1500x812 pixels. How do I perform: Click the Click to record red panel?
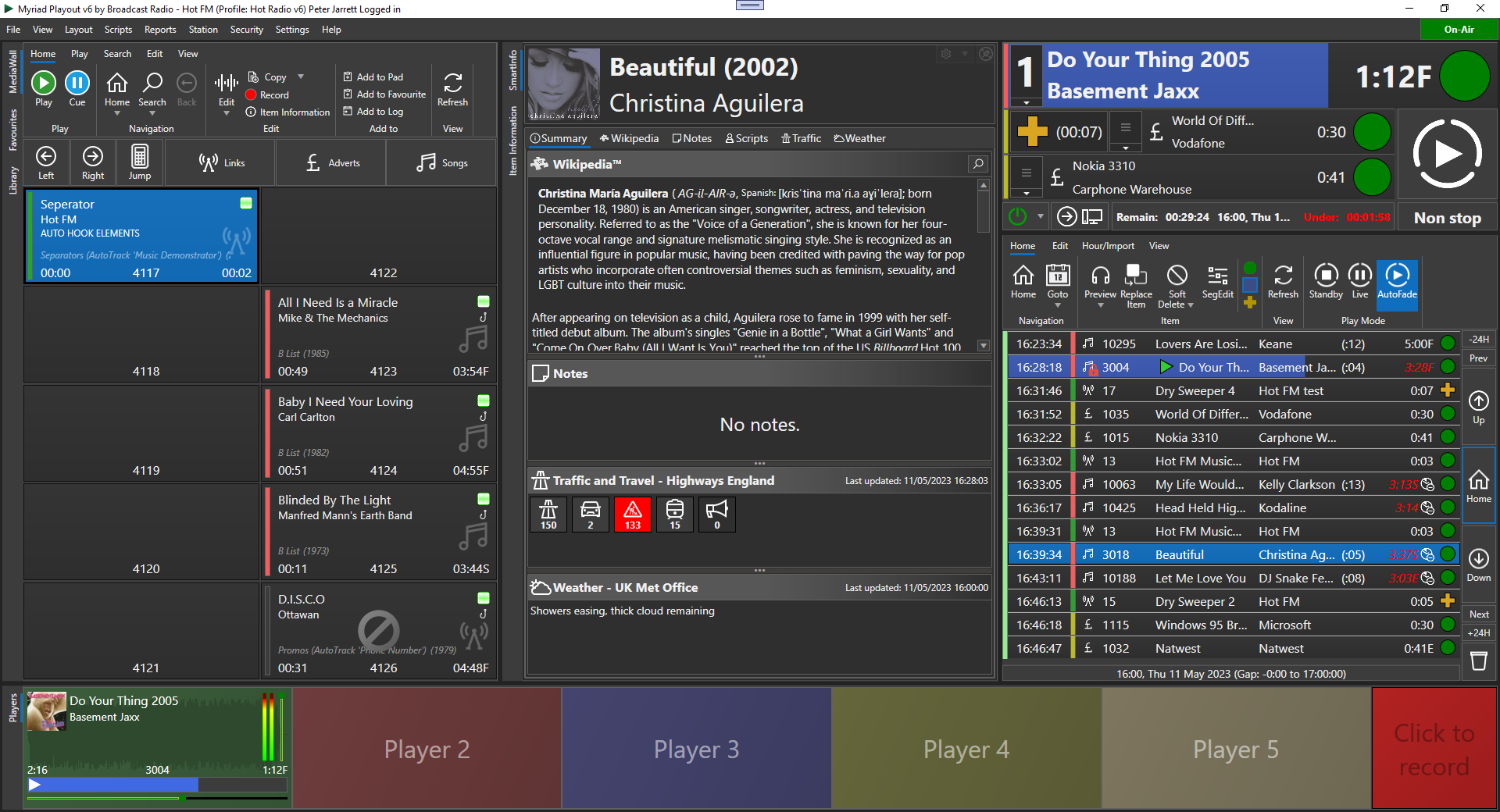tap(1434, 748)
